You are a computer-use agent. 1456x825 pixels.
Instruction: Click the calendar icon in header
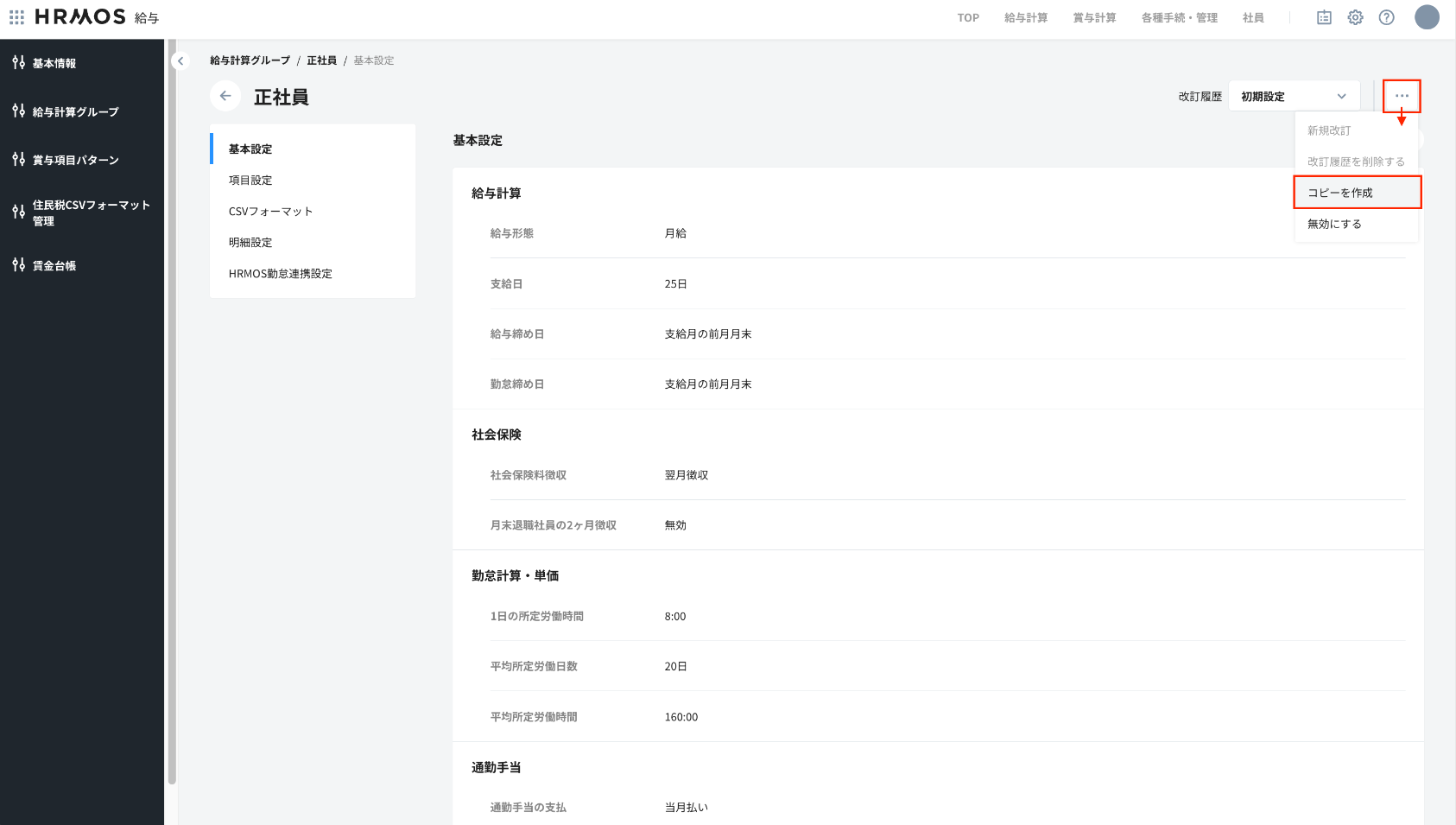click(1324, 17)
